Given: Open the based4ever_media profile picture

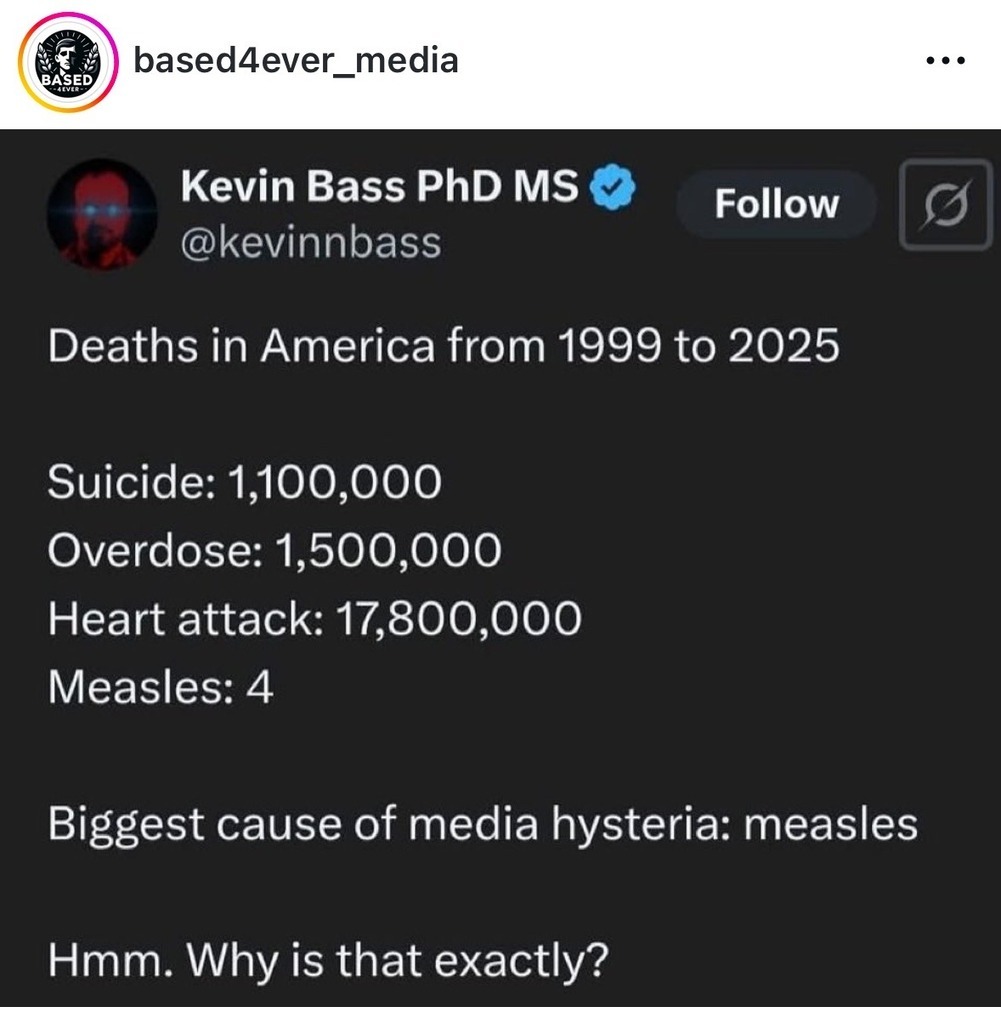Looking at the screenshot, I should (65, 62).
